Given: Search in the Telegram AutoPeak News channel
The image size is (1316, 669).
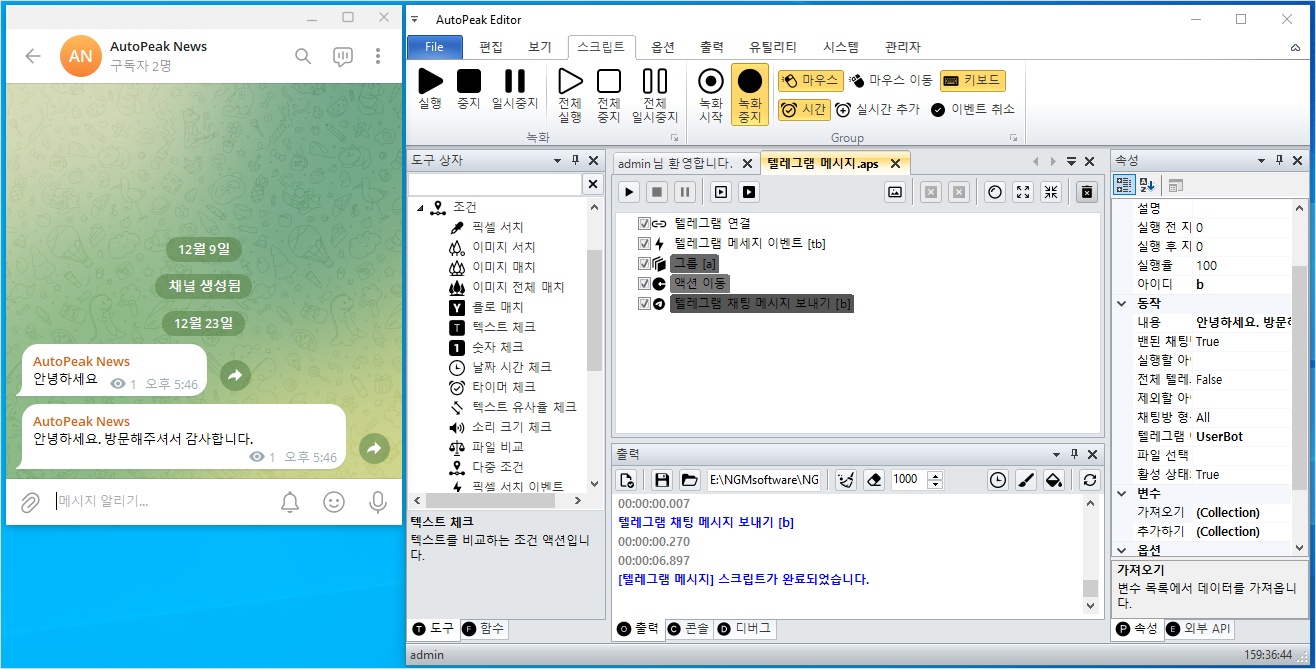Looking at the screenshot, I should point(303,56).
